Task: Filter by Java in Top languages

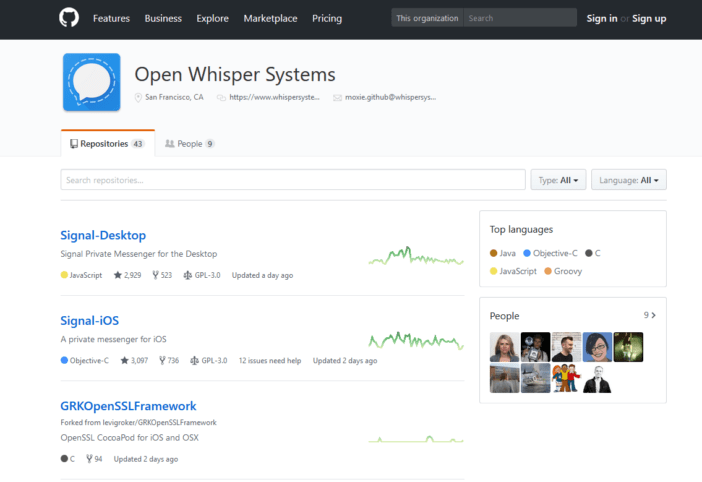Action: (x=503, y=253)
